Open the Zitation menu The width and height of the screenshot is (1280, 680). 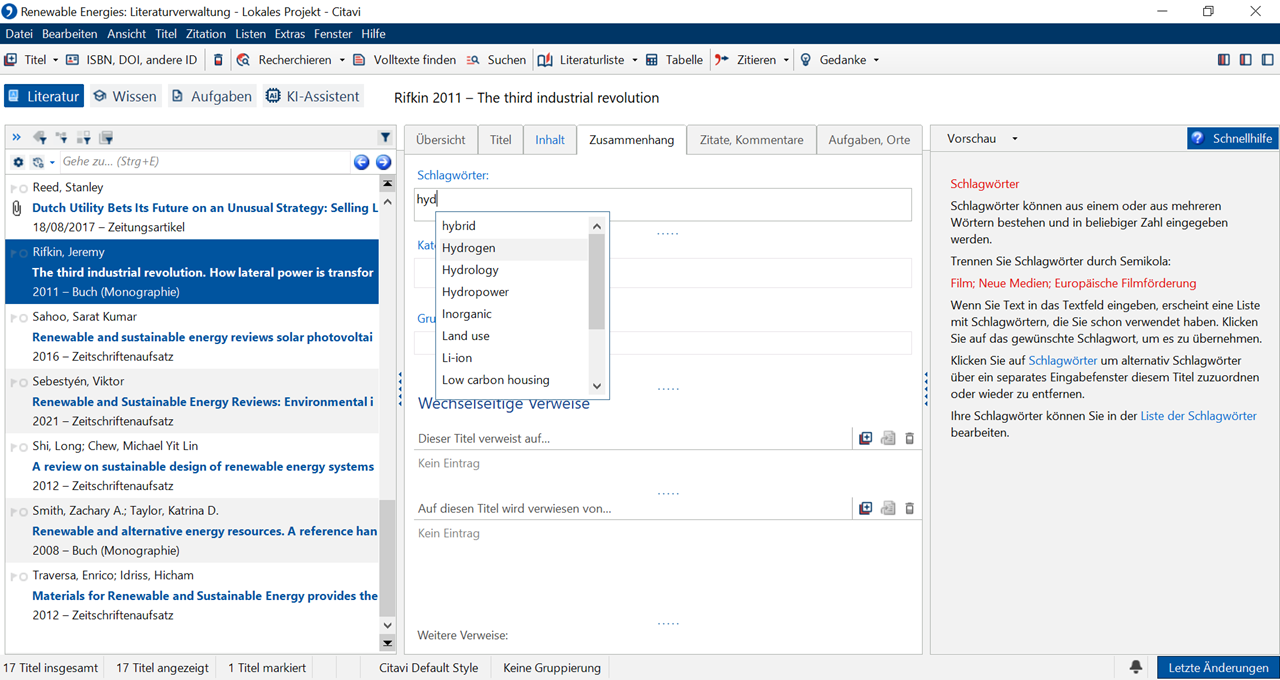(206, 34)
